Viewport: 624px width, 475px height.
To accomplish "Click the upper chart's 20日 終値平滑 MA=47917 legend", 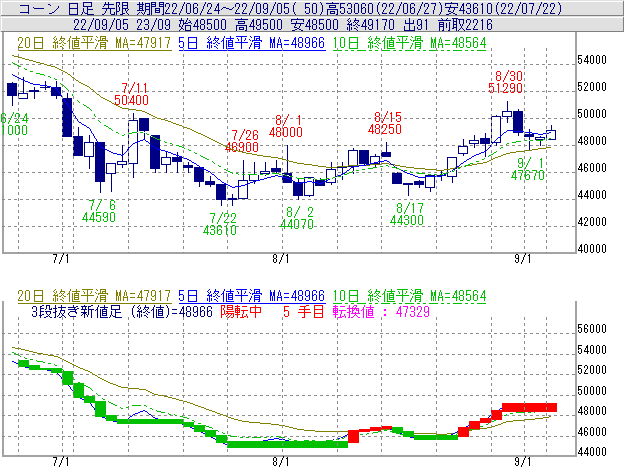I will [x=94, y=43].
